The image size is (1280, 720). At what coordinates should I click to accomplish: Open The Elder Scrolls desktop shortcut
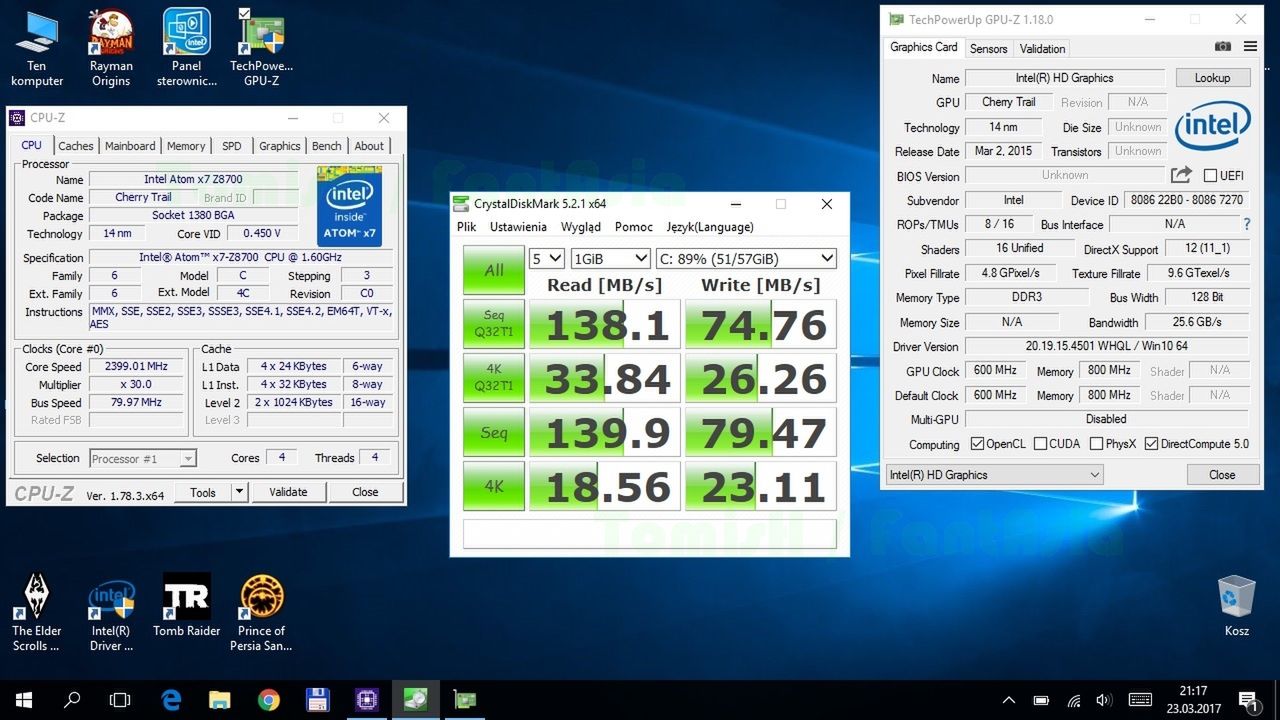(x=36, y=612)
